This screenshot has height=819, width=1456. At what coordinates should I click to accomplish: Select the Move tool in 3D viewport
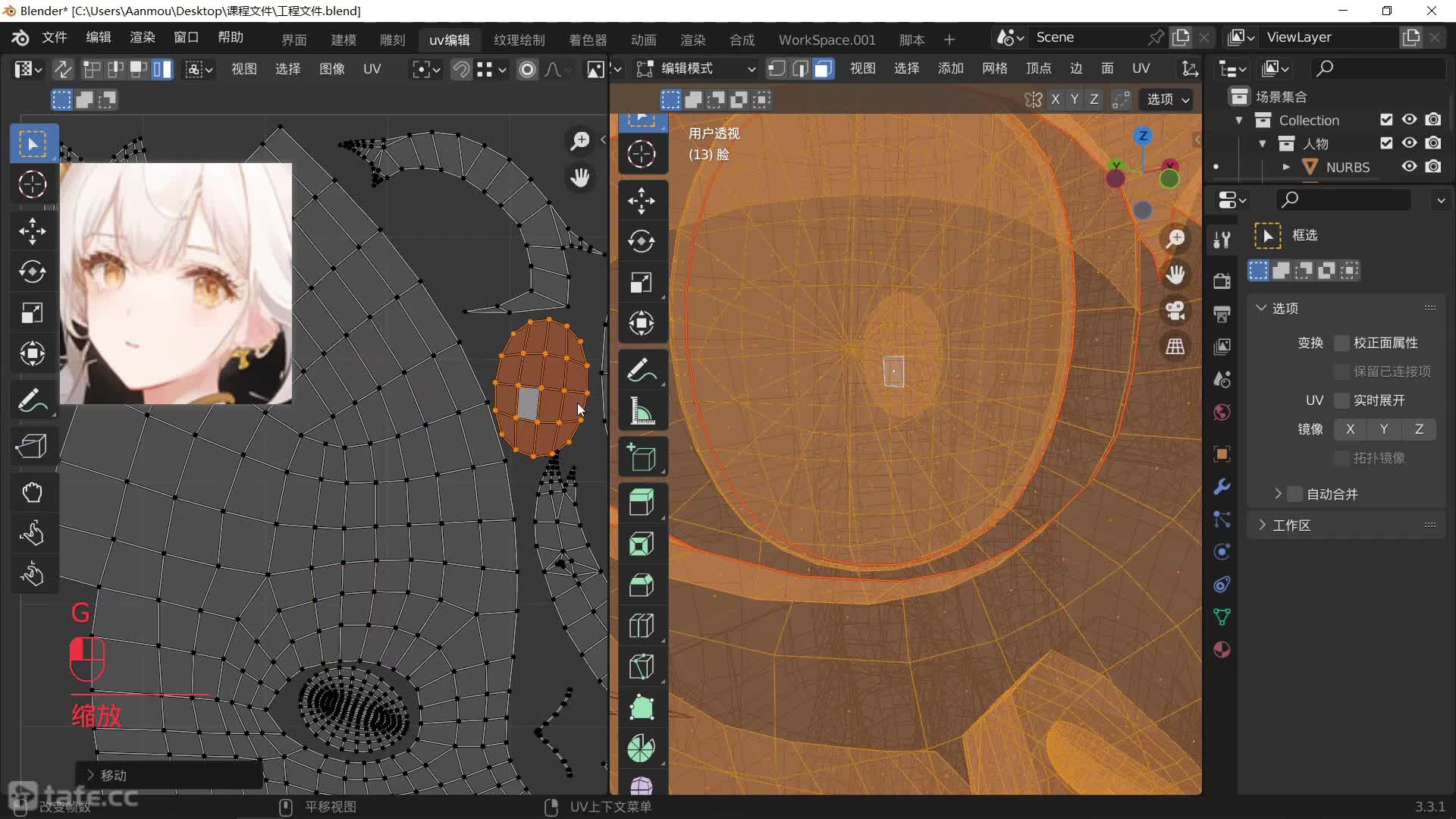point(642,201)
